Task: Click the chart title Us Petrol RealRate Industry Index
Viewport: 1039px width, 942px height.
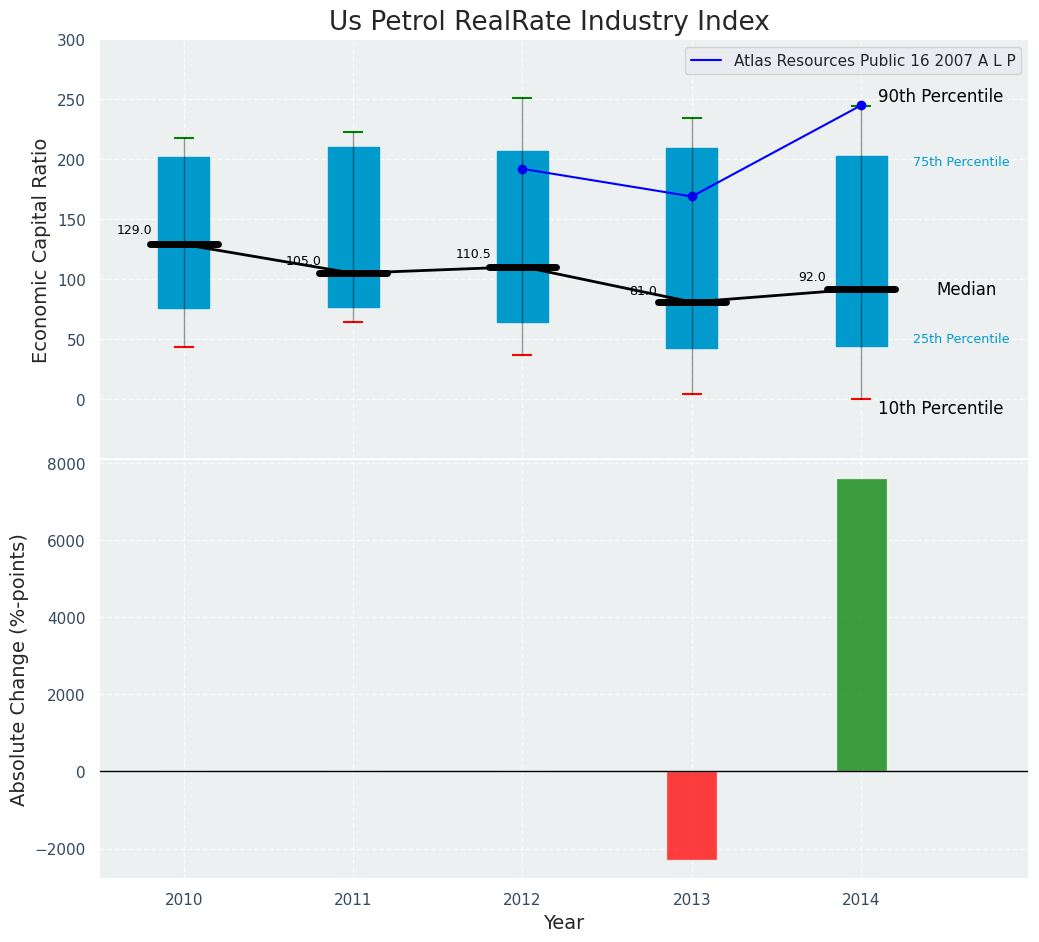Action: point(549,22)
